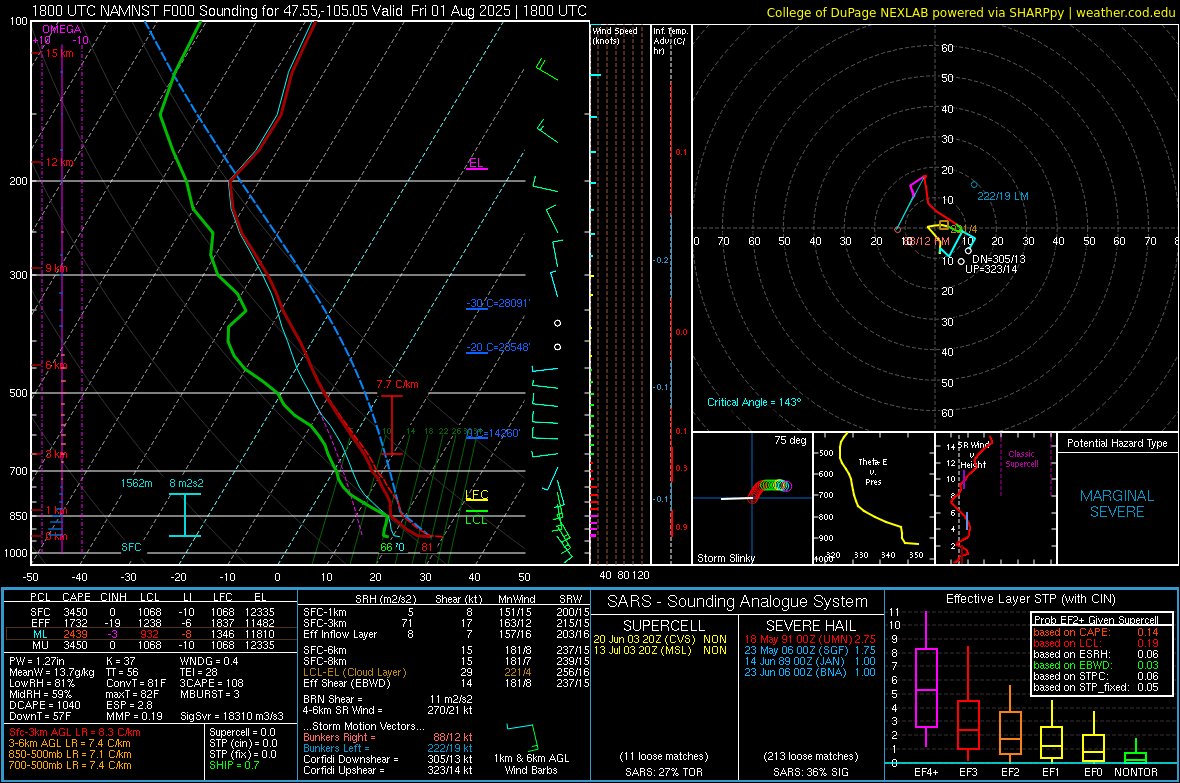Click the '222/19 LM' hodograph label
1180x783 pixels.
click(1002, 196)
